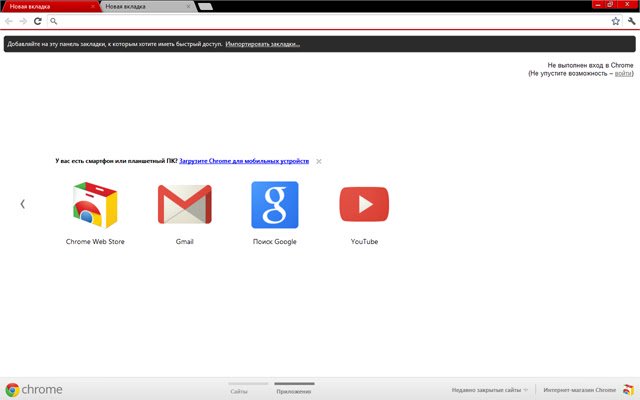The width and height of the screenshot is (640, 400).
Task: Click the forward navigation arrow
Action: point(23,21)
